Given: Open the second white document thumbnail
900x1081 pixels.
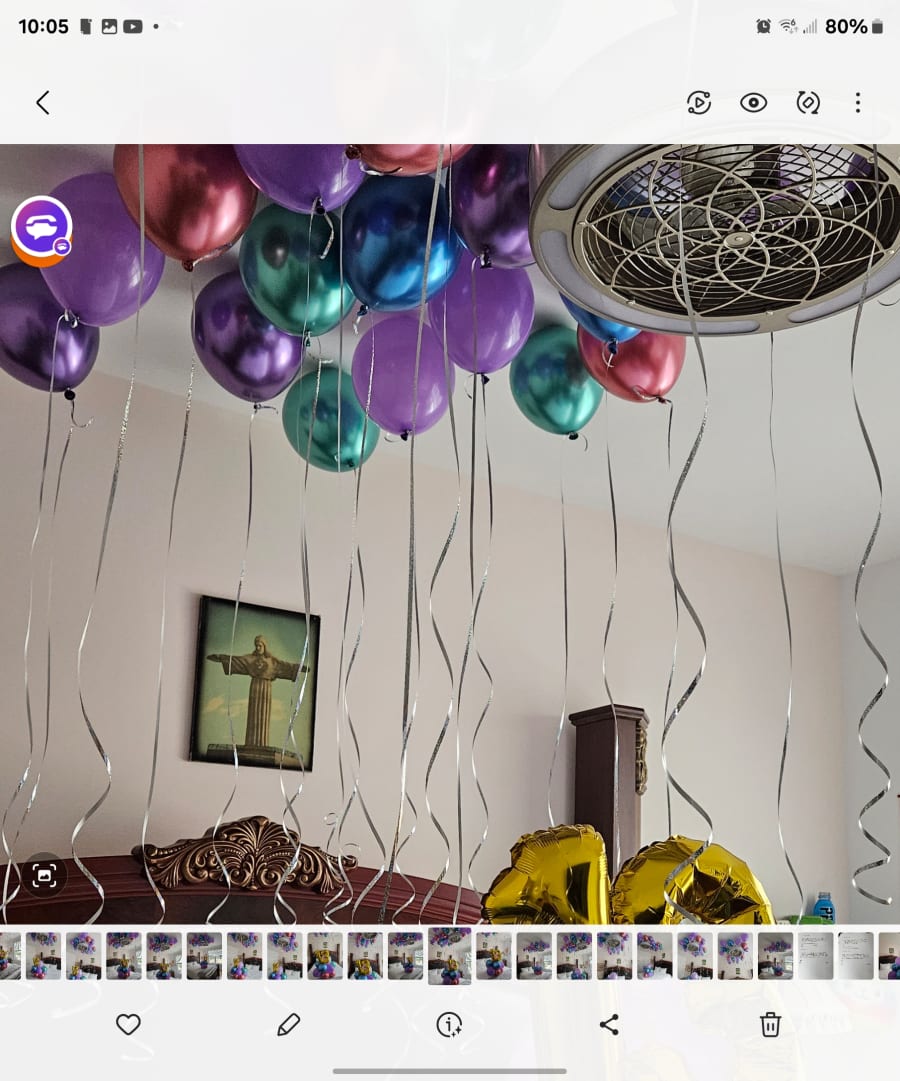Looking at the screenshot, I should point(856,956).
